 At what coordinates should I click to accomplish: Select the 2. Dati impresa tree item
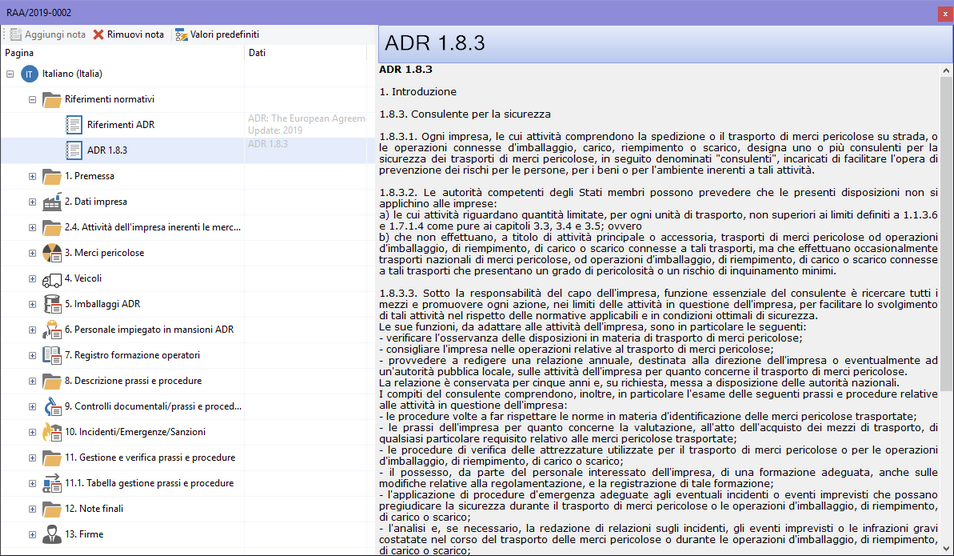click(x=96, y=201)
